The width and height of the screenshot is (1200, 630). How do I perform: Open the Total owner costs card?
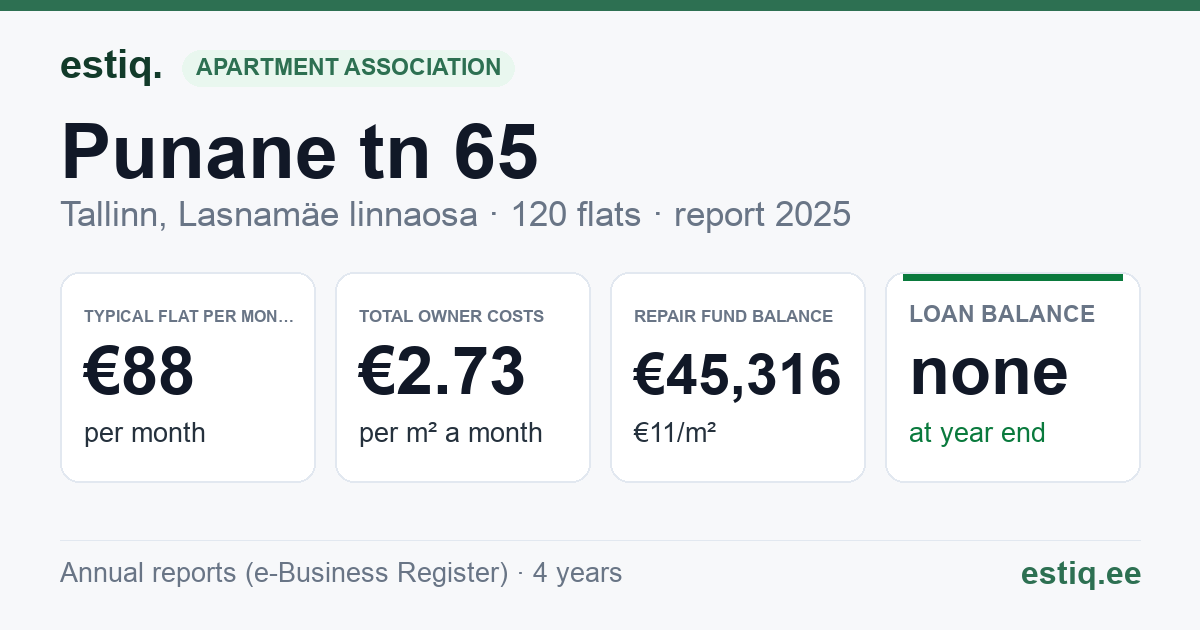click(463, 377)
